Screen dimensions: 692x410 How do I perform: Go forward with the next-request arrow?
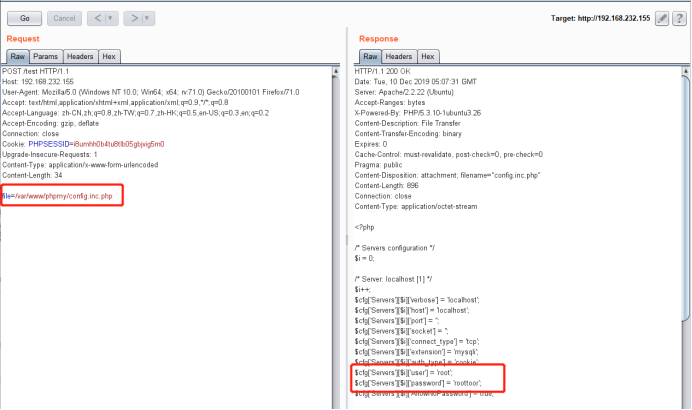(134, 19)
